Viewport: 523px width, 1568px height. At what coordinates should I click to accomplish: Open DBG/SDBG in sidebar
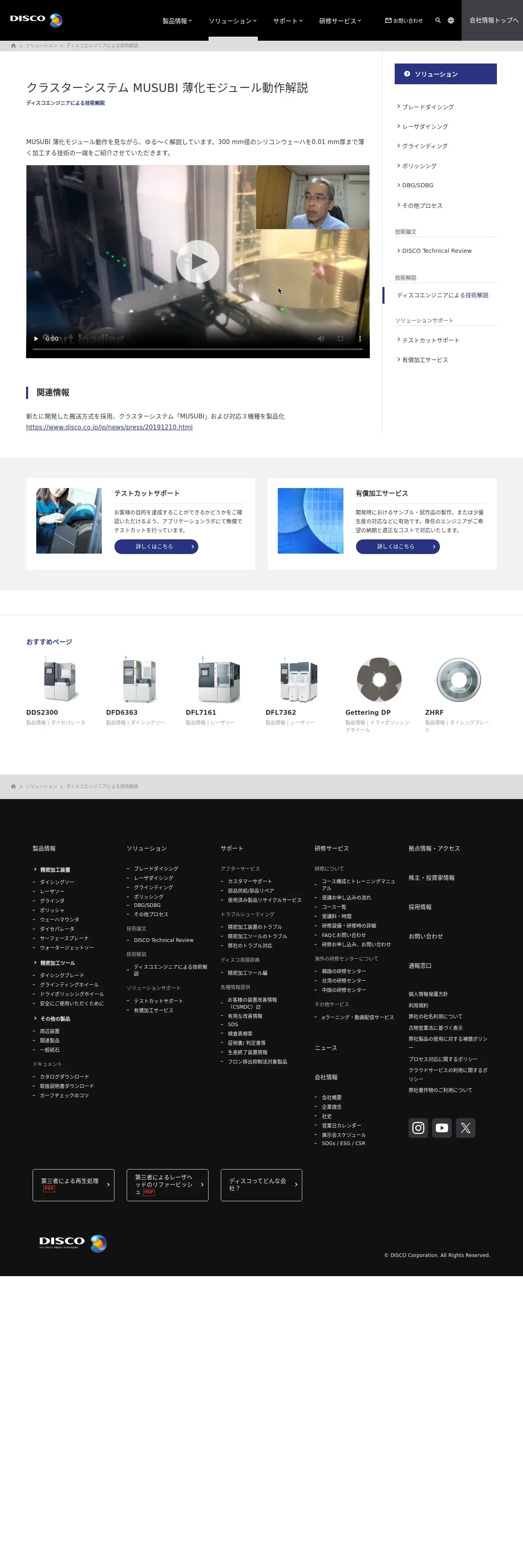click(418, 185)
